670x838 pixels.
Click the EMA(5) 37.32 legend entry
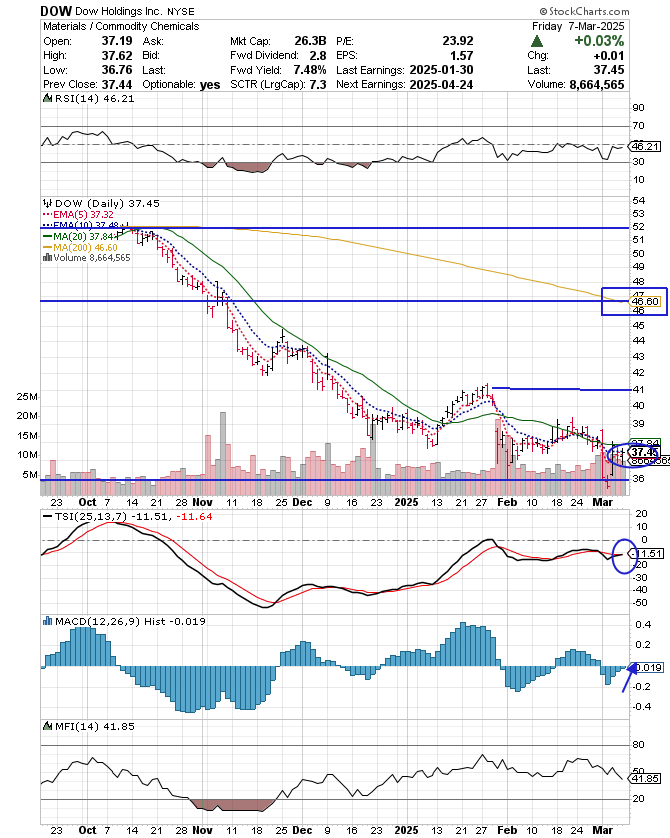point(78,214)
